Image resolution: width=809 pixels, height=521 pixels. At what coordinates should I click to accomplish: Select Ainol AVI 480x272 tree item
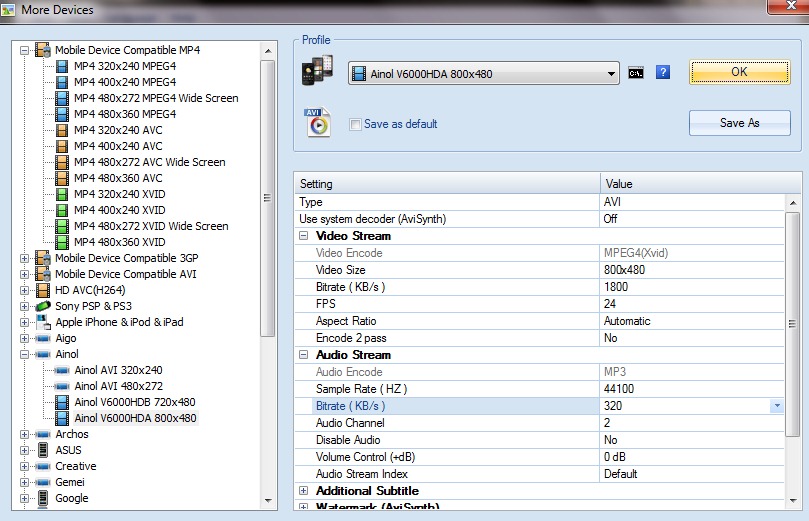tap(119, 386)
